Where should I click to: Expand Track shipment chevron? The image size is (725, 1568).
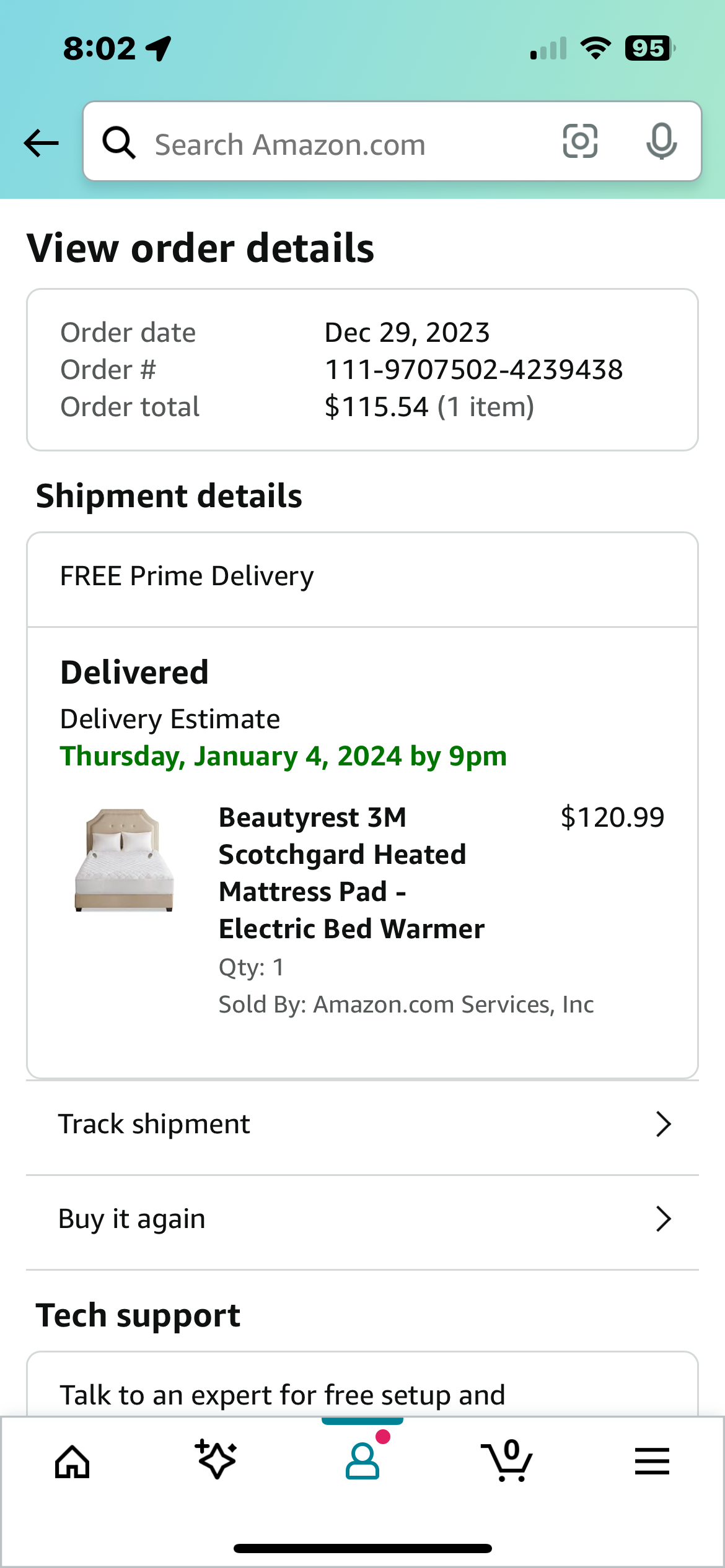point(664,1124)
